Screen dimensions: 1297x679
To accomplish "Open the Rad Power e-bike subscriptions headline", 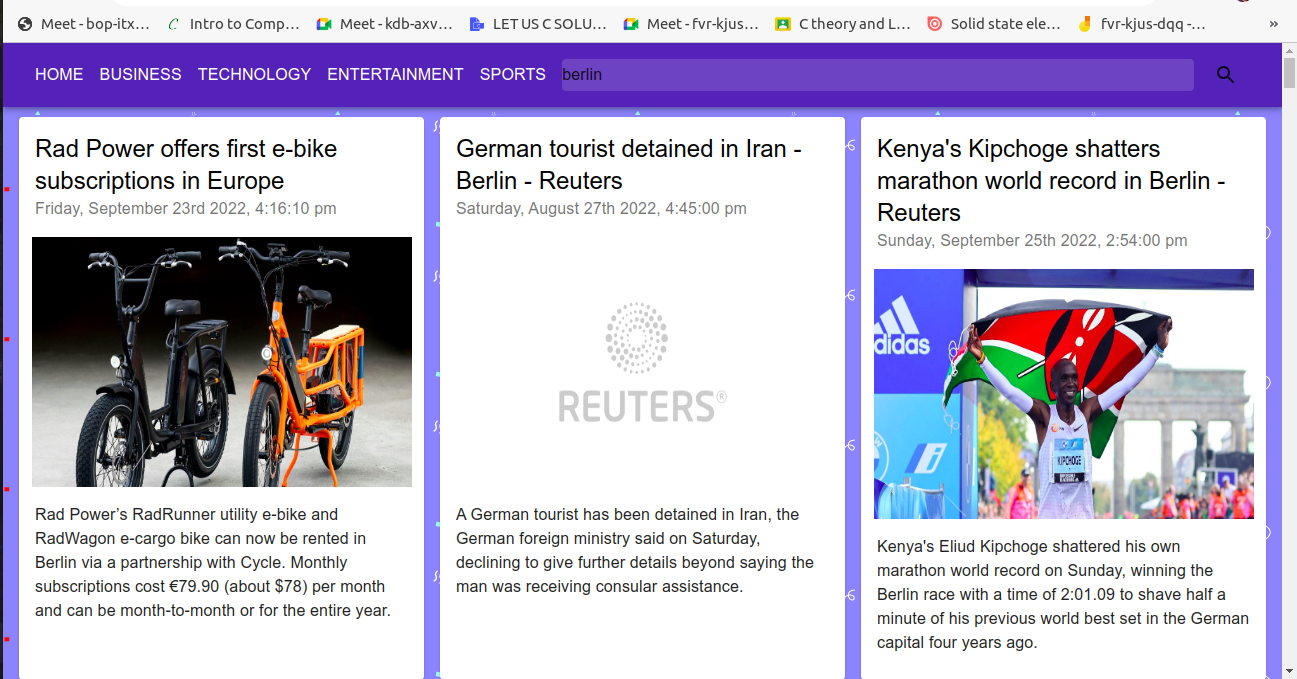I will pyautogui.click(x=186, y=165).
